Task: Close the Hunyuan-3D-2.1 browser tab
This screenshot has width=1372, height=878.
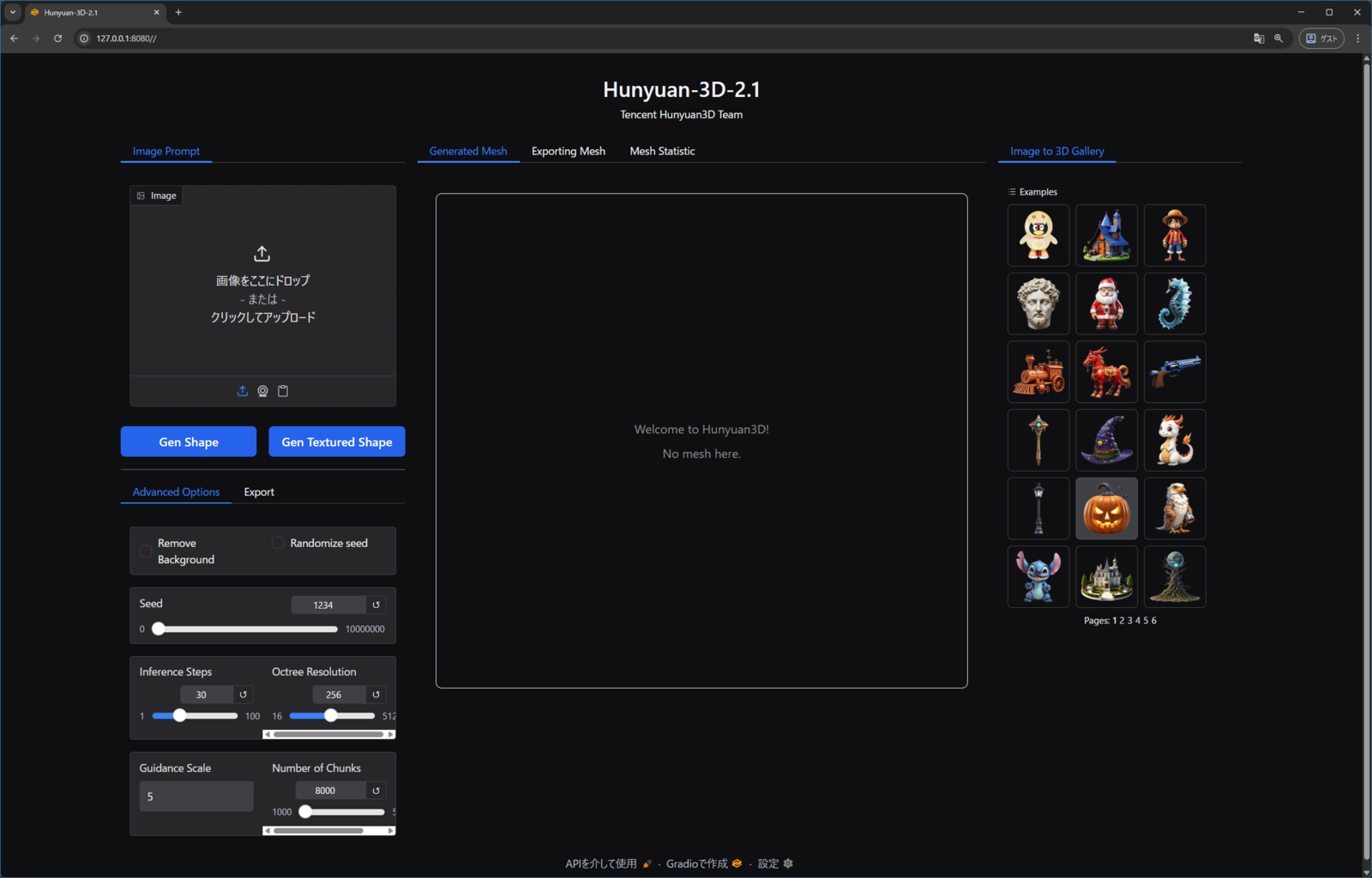Action: [x=156, y=13]
